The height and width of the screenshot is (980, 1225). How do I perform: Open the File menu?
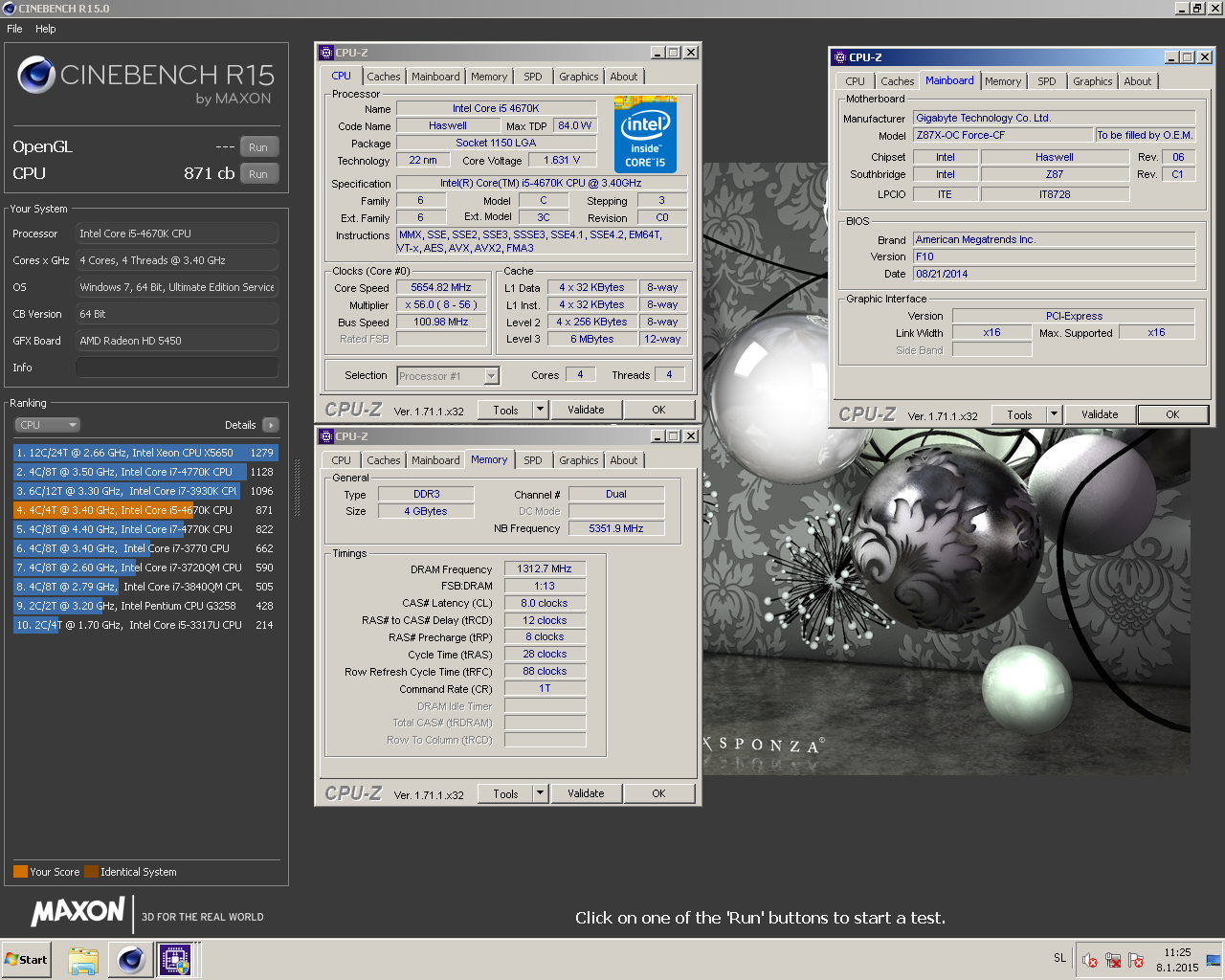point(14,29)
